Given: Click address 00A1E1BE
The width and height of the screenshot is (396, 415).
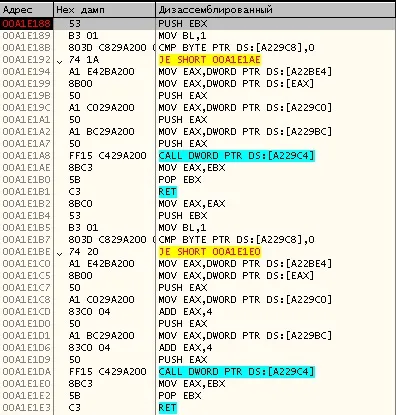Looking at the screenshot, I should pyautogui.click(x=26, y=252).
